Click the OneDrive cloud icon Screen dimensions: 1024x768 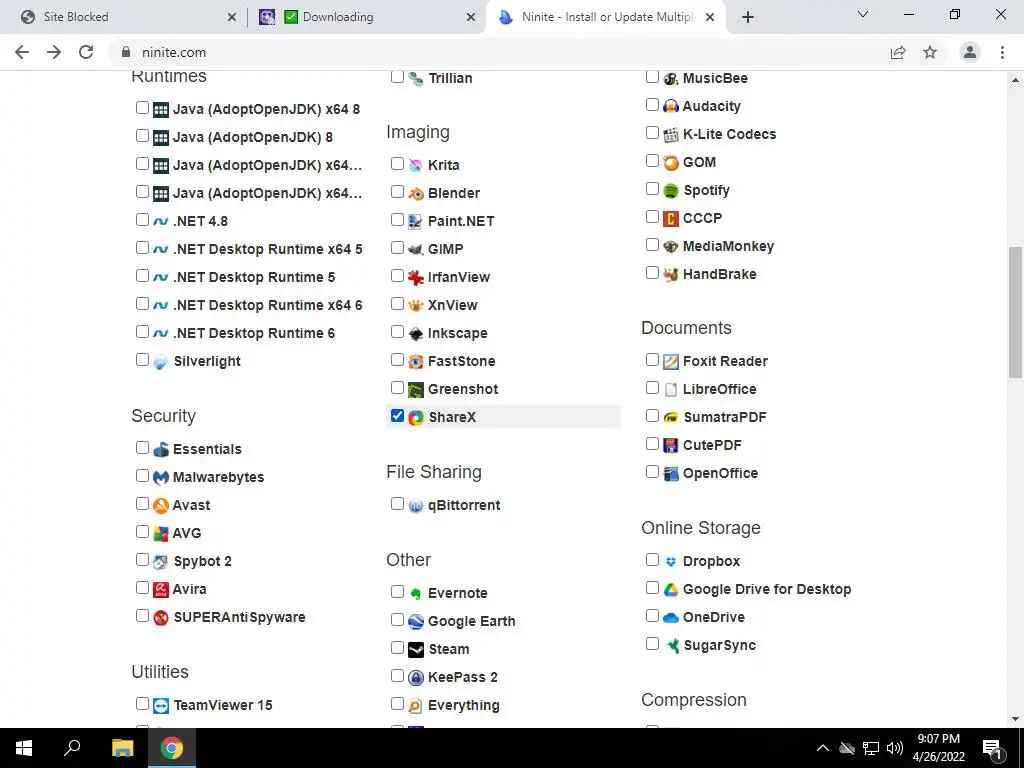coord(671,617)
